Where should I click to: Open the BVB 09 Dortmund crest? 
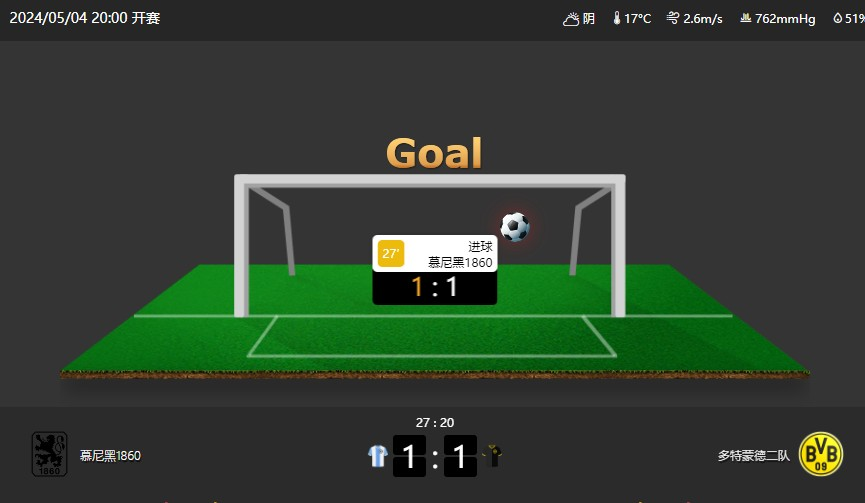(x=821, y=454)
